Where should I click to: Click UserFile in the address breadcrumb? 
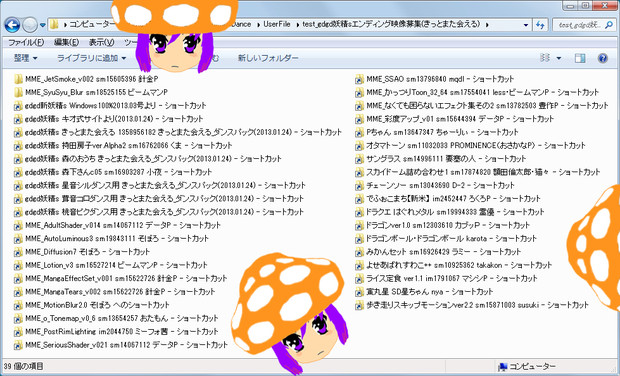click(277, 24)
